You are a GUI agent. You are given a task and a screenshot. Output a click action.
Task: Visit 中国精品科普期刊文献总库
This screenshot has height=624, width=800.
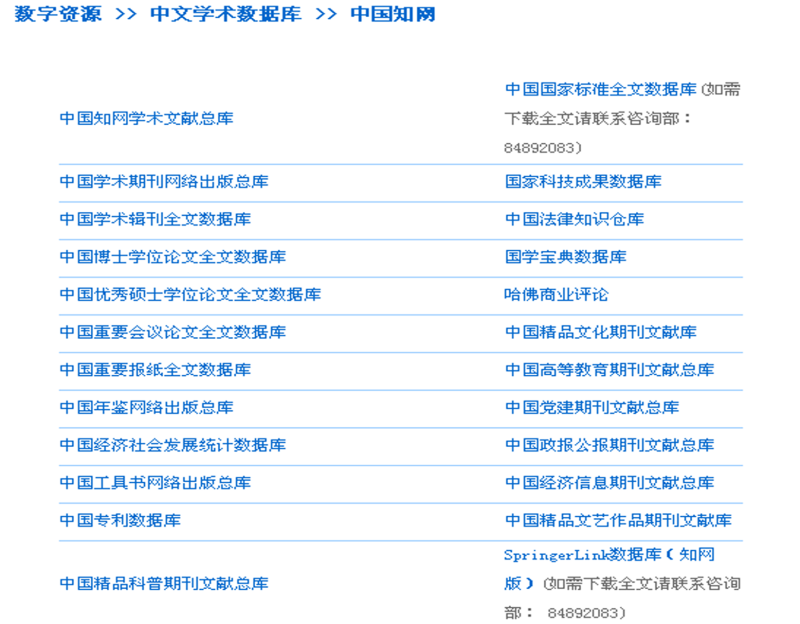(164, 584)
